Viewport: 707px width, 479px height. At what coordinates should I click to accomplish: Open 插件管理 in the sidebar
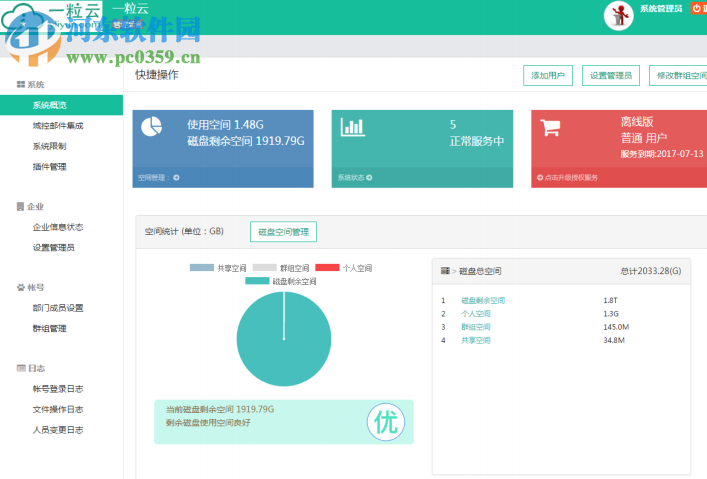(x=50, y=167)
